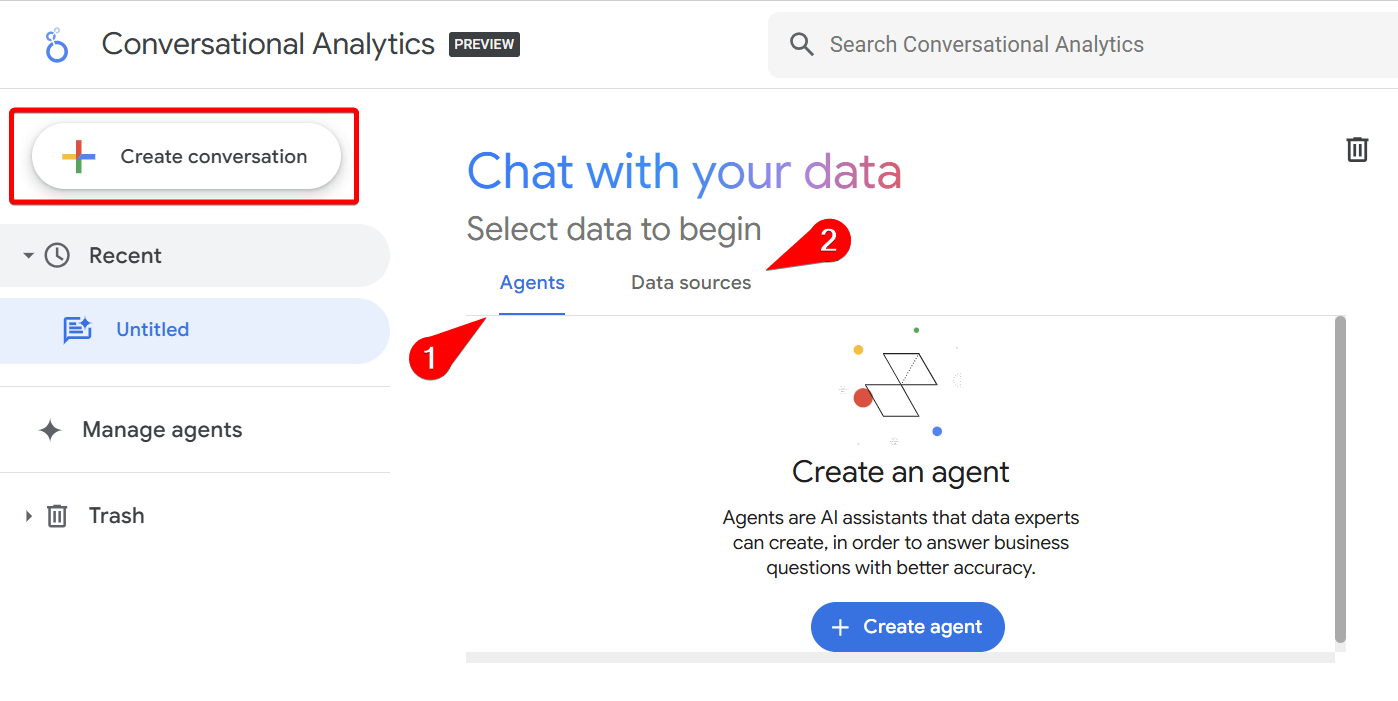1398x701 pixels.
Task: Open the Untitled conversation
Action: coord(152,330)
